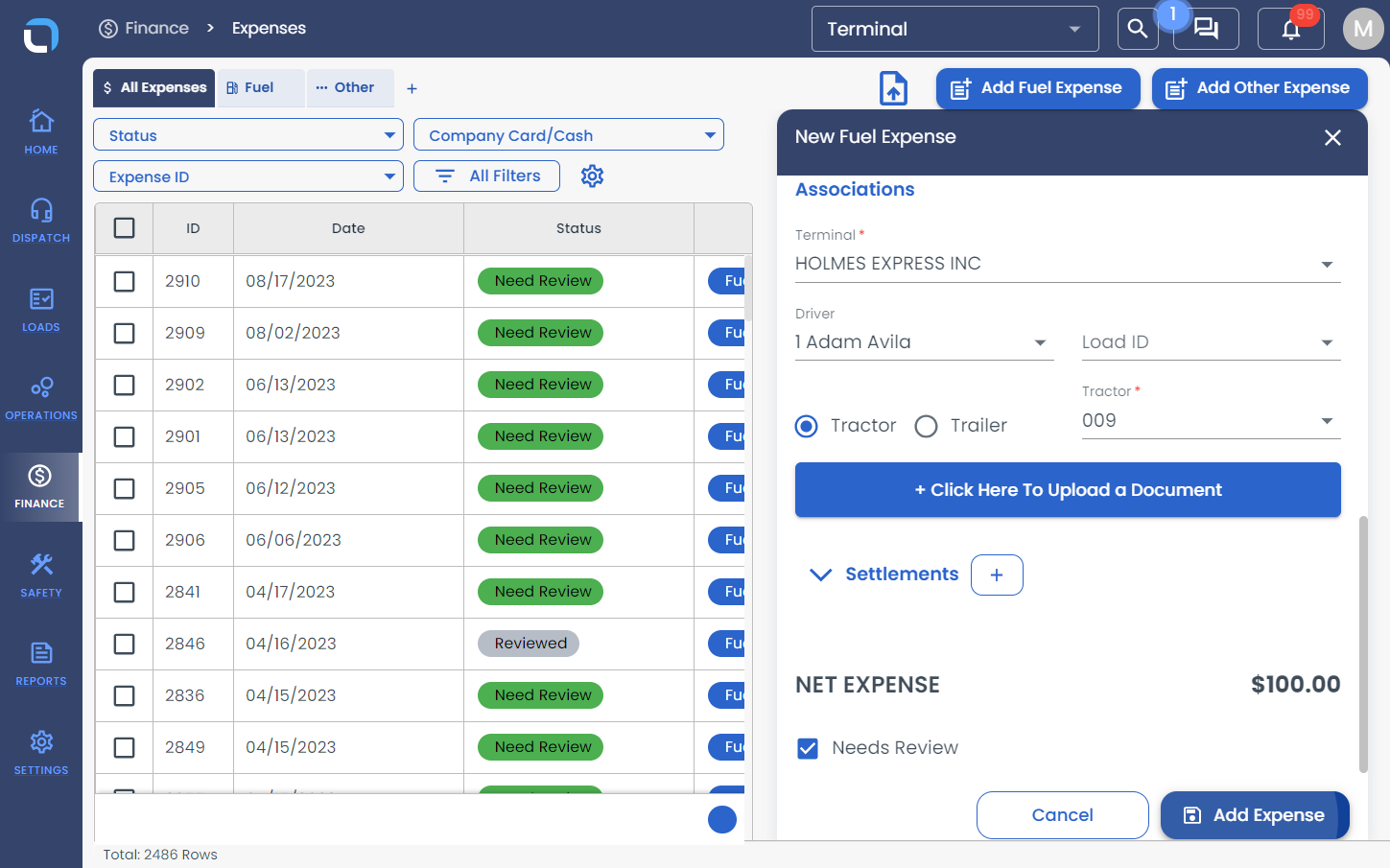Click the app logo icon
Screen dimensions: 1390x868
pyautogui.click(x=40, y=35)
